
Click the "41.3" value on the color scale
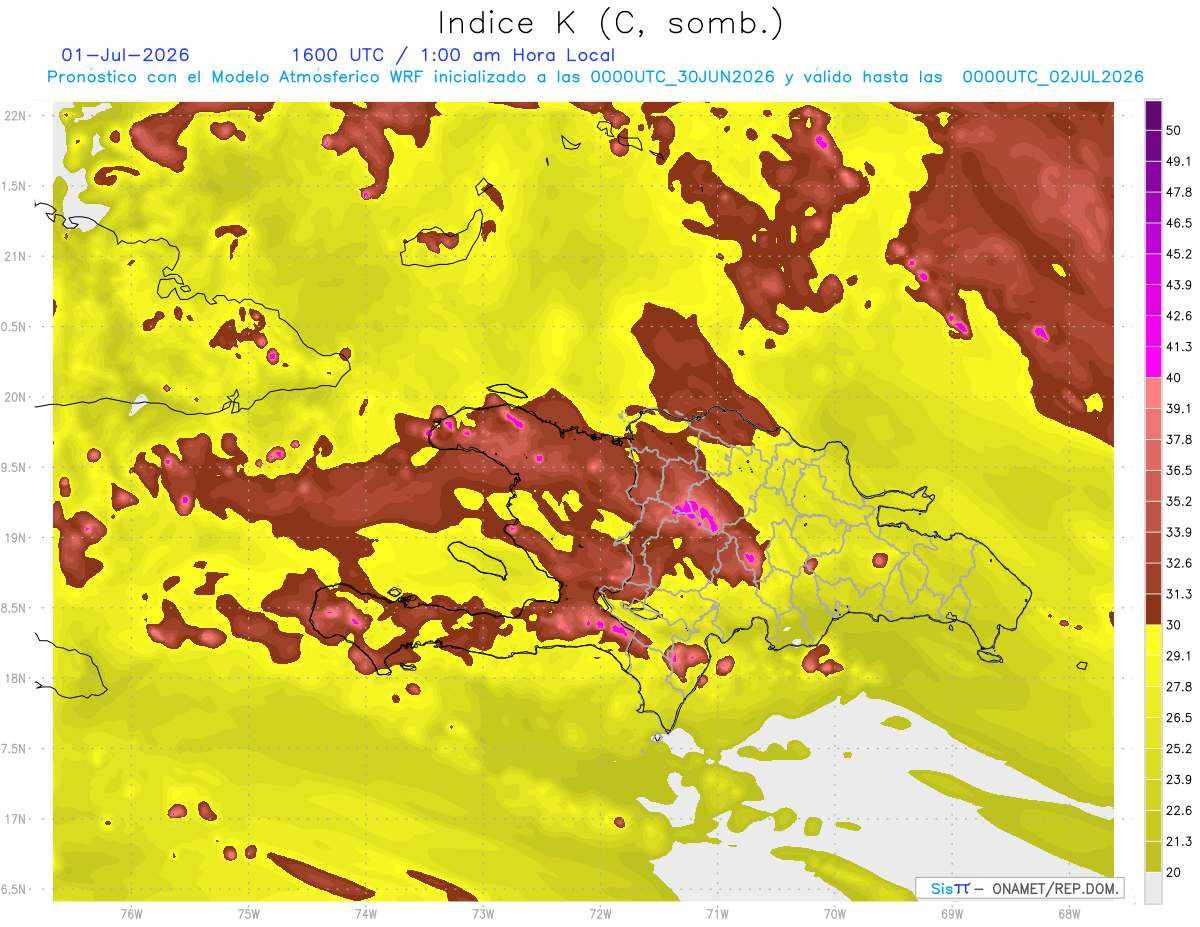(x=1178, y=347)
